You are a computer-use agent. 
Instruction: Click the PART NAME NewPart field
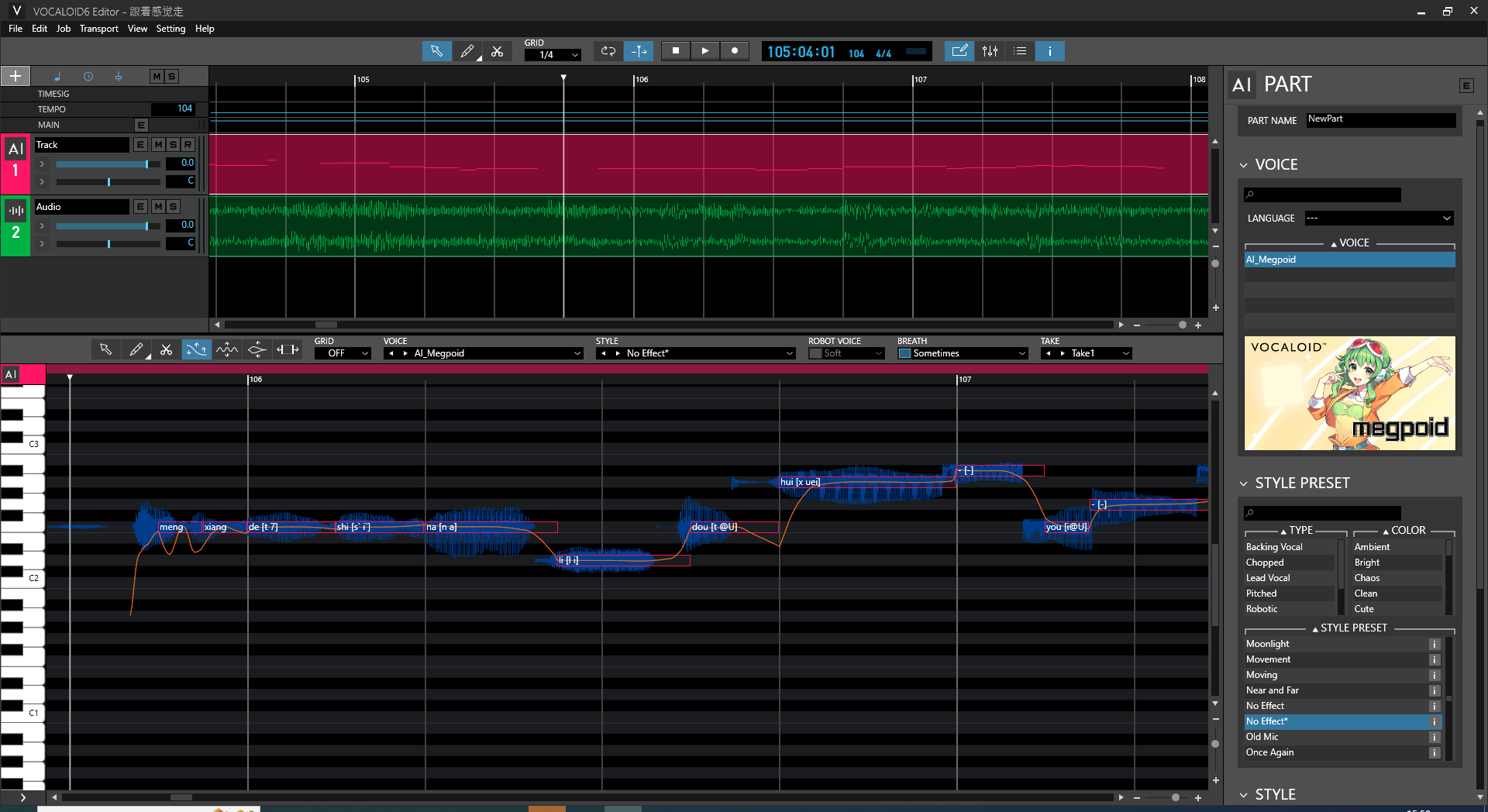[1381, 120]
